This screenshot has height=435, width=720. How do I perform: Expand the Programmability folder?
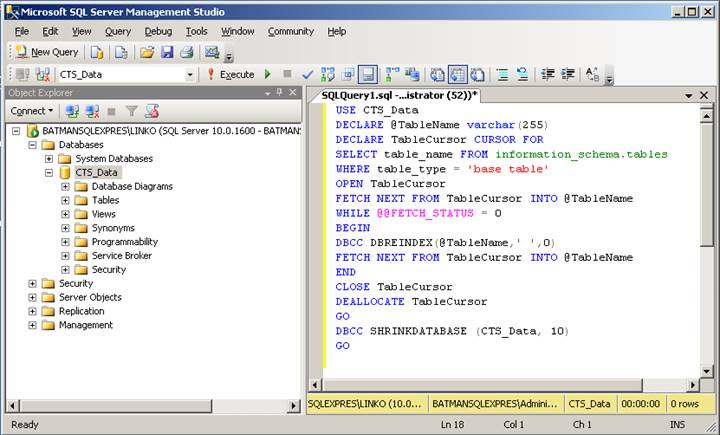(x=65, y=242)
